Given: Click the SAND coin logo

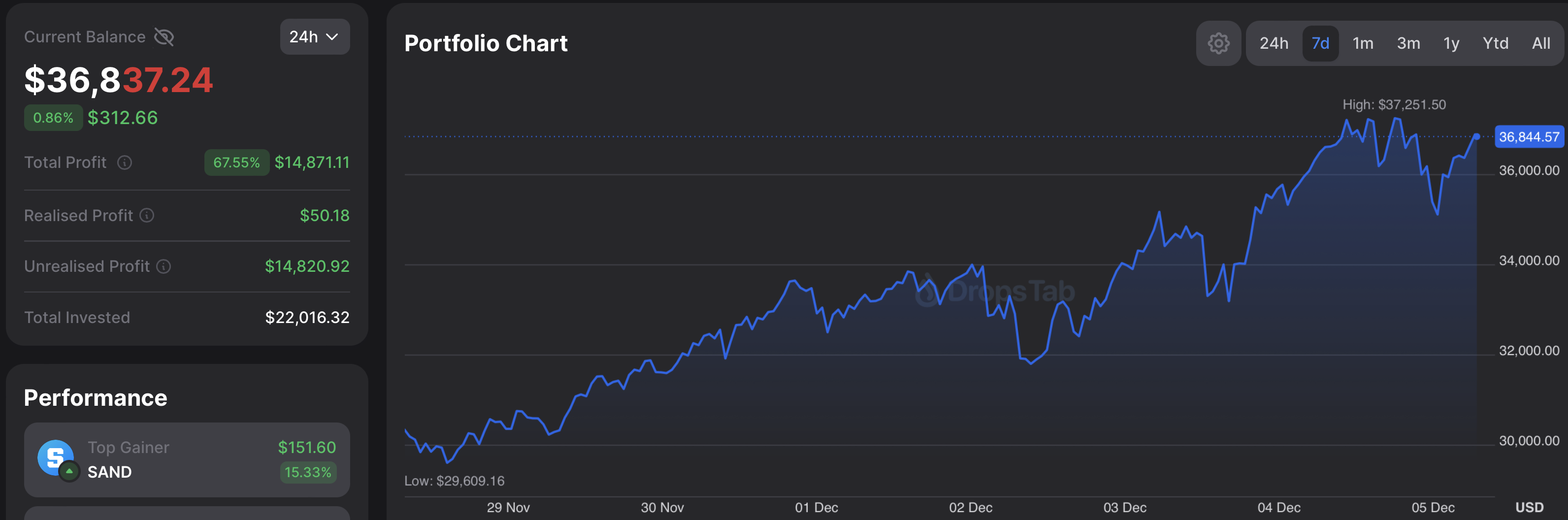Looking at the screenshot, I should 55,456.
